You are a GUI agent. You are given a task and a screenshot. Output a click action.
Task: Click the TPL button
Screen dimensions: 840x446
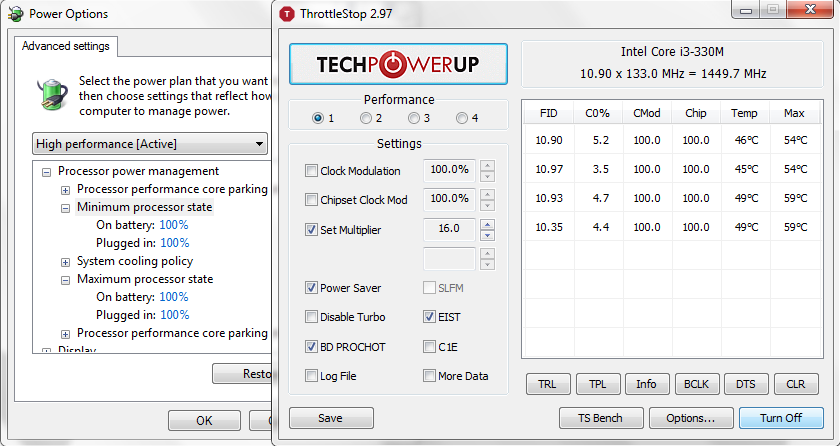598,384
